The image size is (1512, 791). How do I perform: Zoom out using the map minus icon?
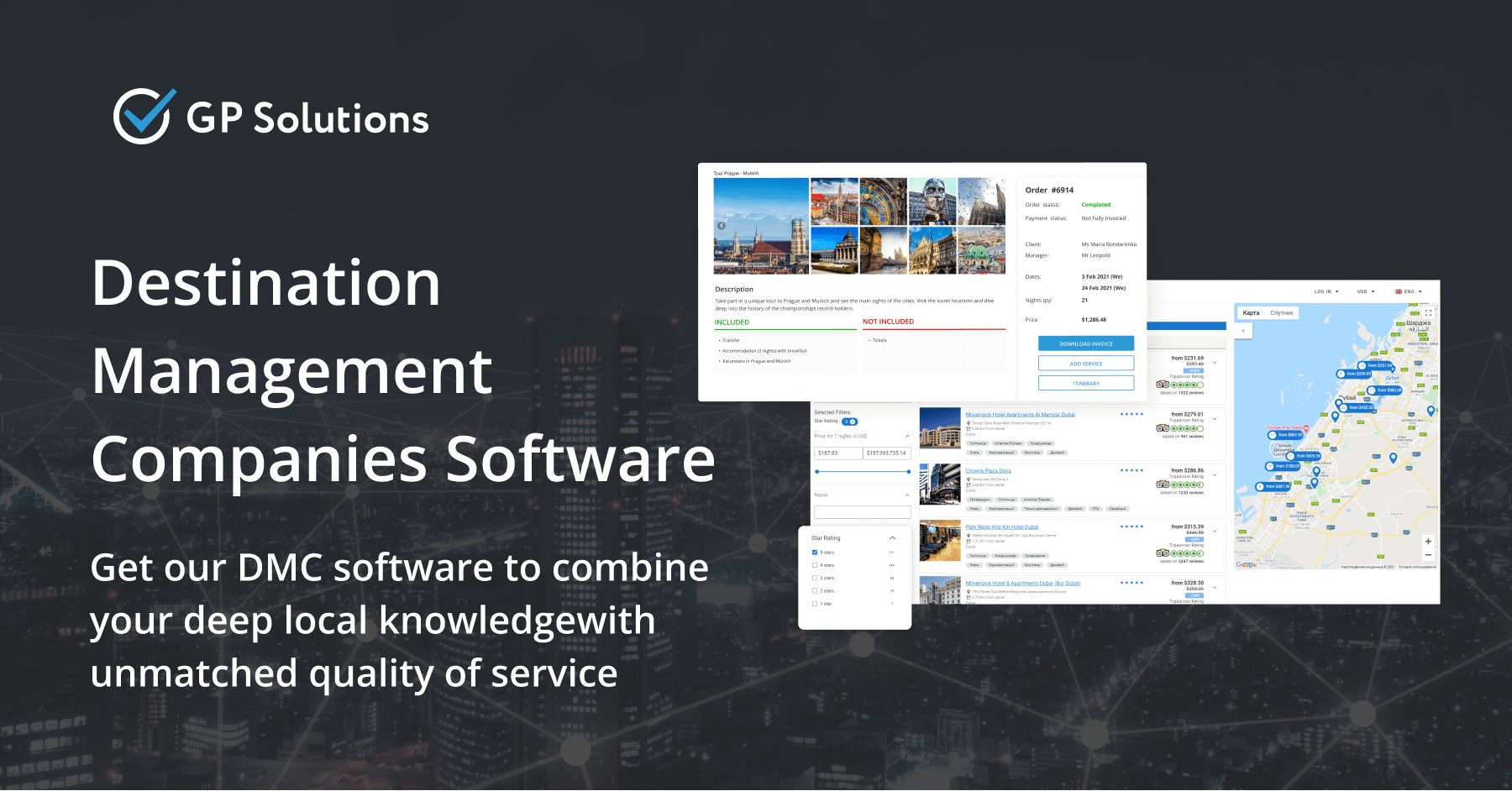pyautogui.click(x=1428, y=554)
